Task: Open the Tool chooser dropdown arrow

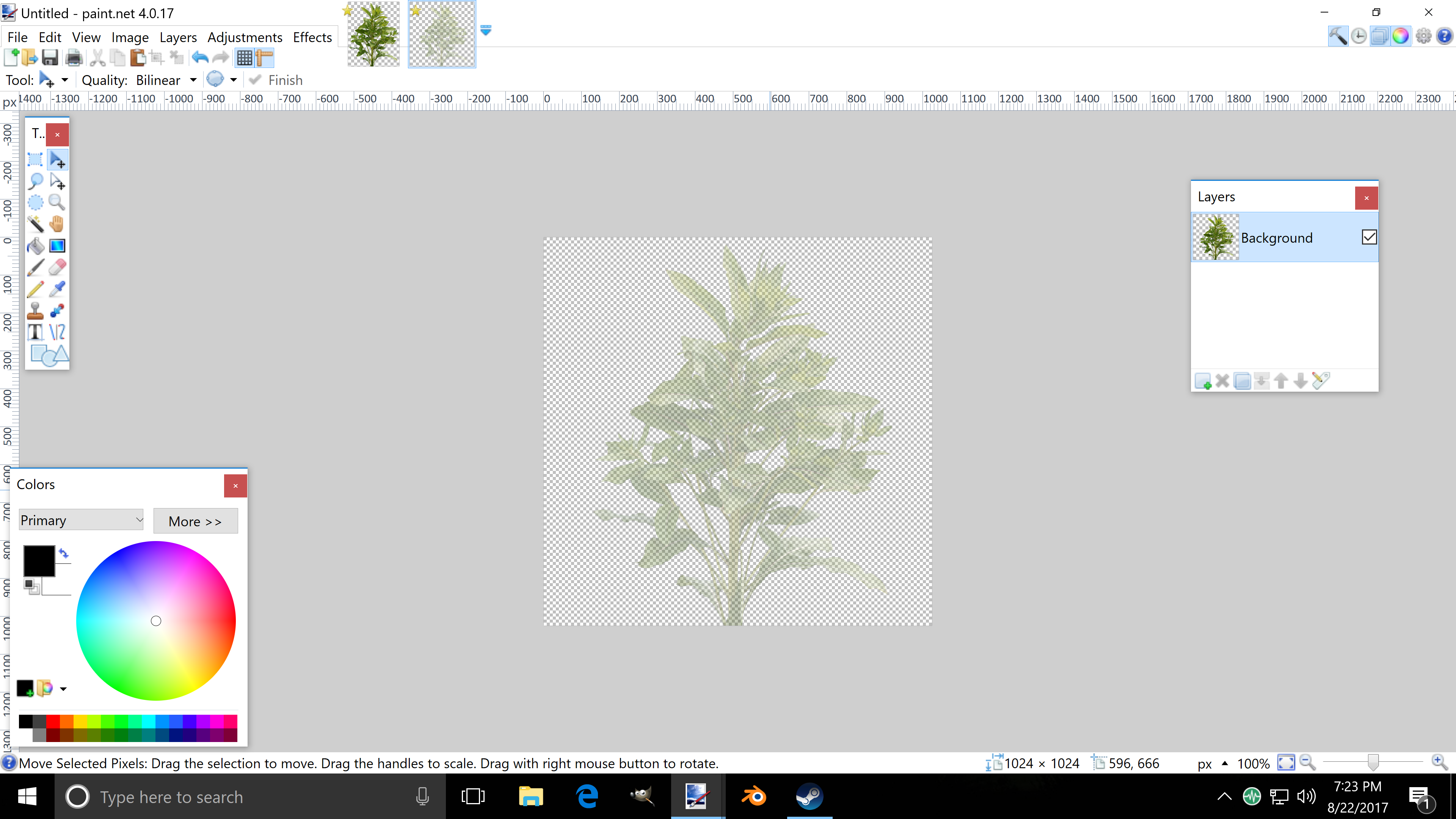Action: (x=65, y=80)
